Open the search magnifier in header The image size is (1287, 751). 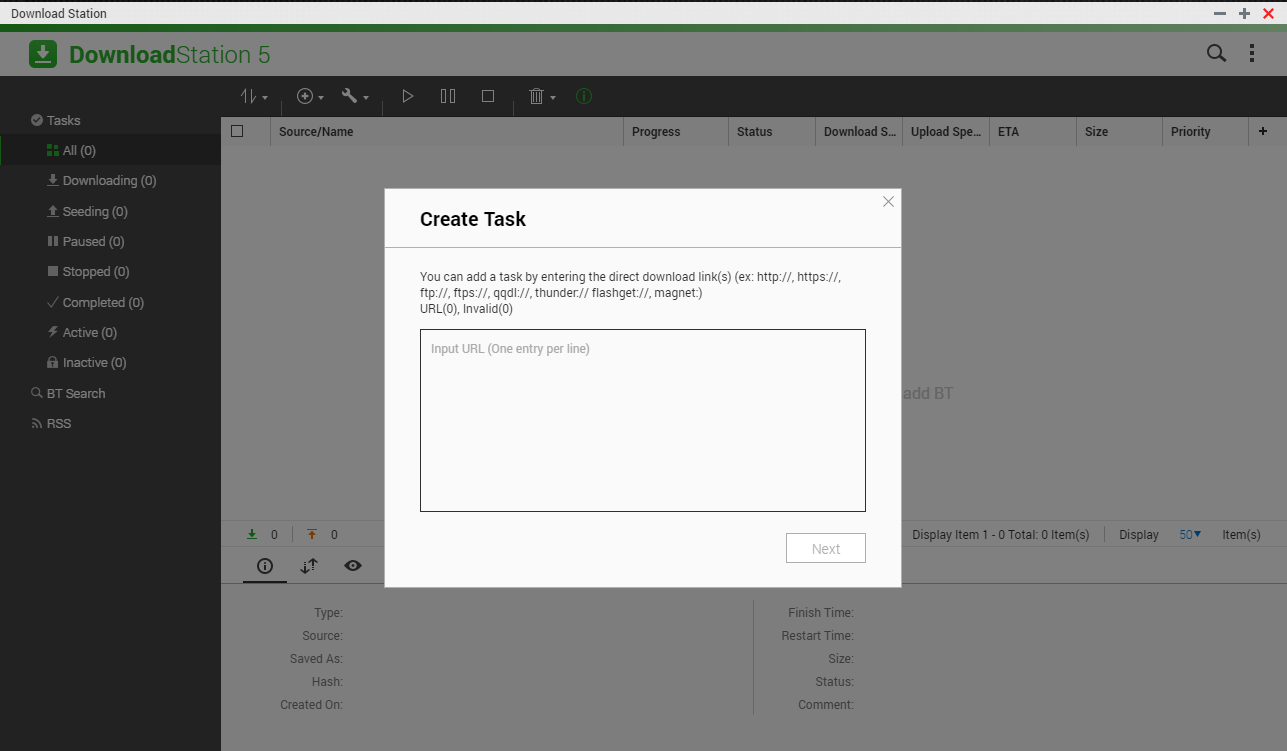(1216, 54)
